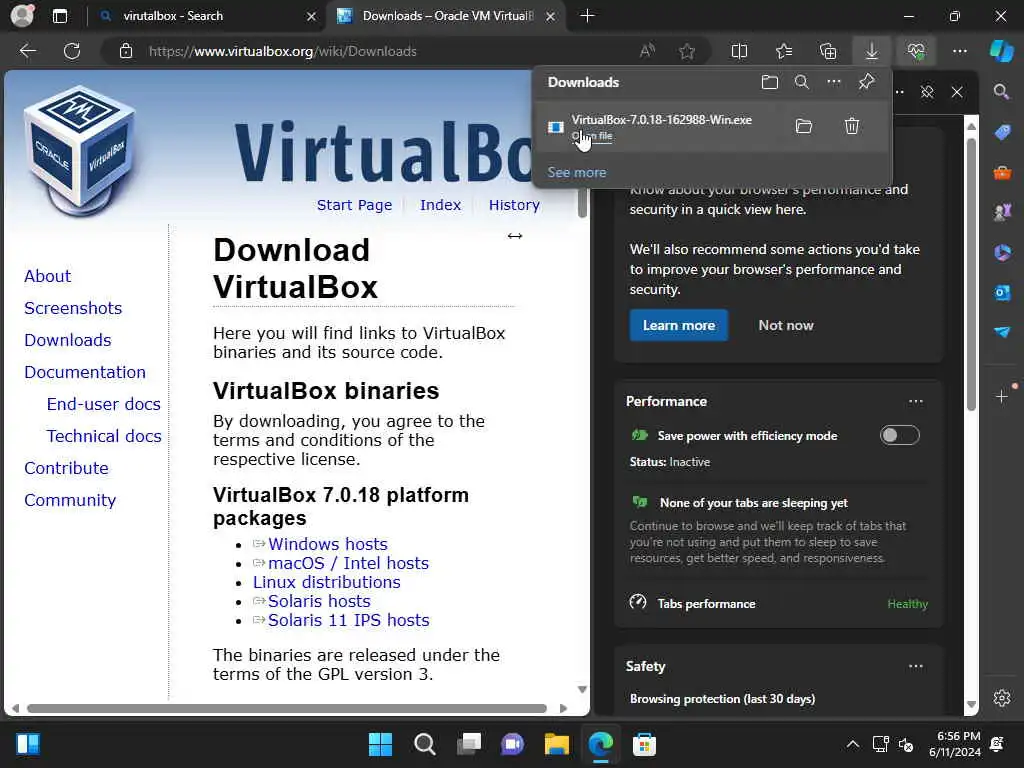
Task: Click the Learn more button
Action: click(x=679, y=325)
